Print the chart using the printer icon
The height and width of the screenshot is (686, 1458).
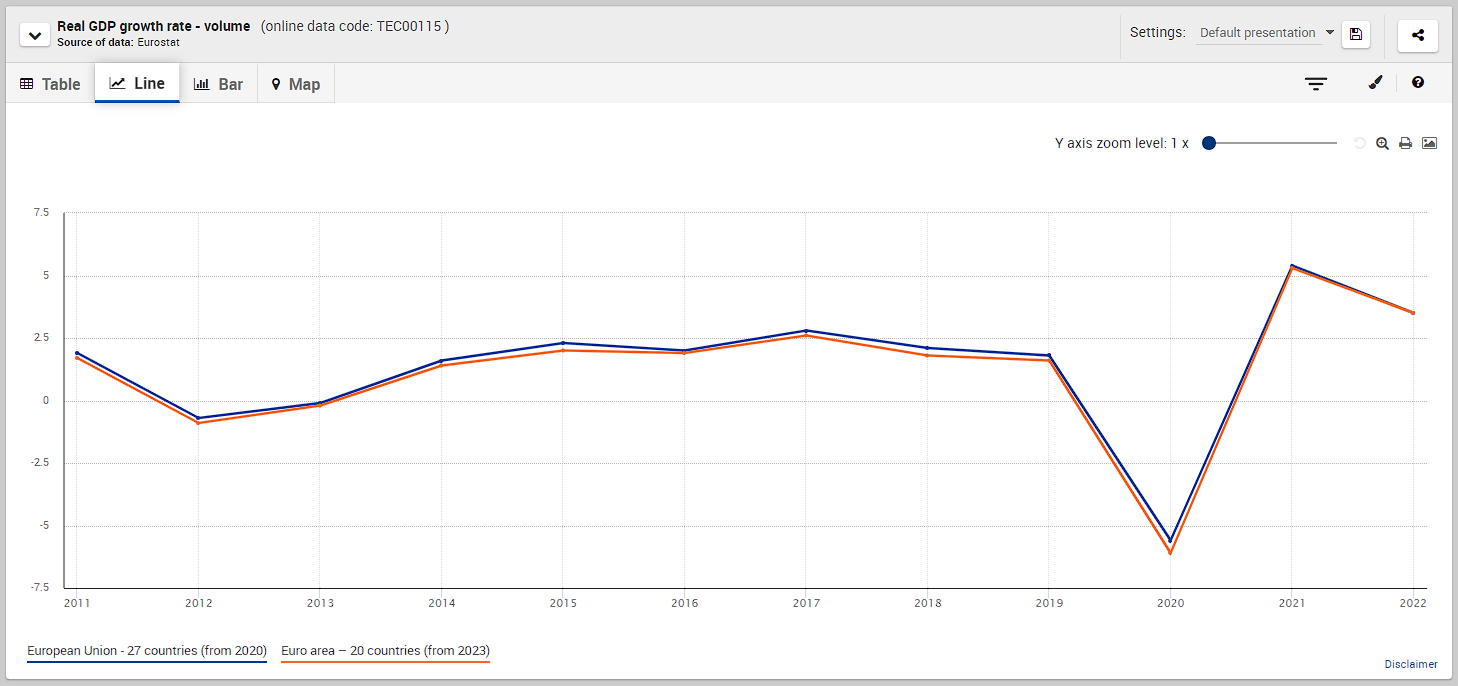pos(1405,143)
